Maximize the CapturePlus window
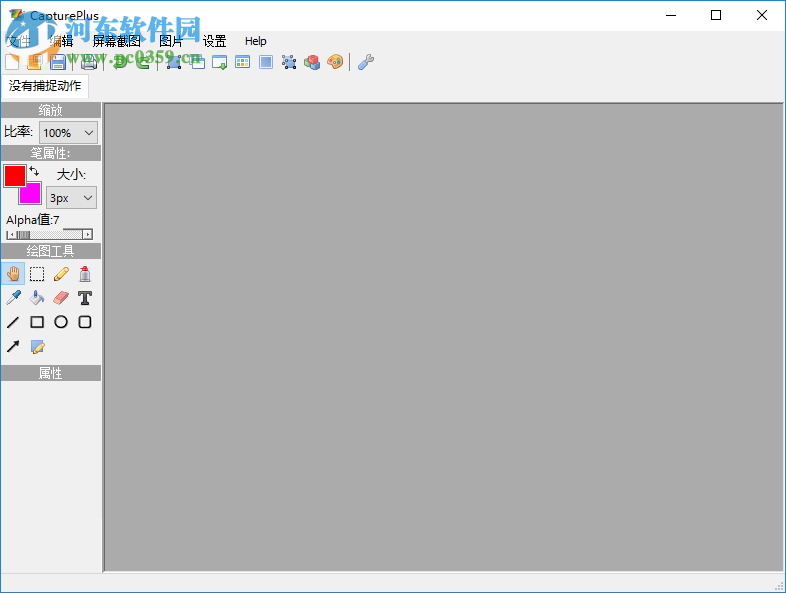 tap(716, 16)
